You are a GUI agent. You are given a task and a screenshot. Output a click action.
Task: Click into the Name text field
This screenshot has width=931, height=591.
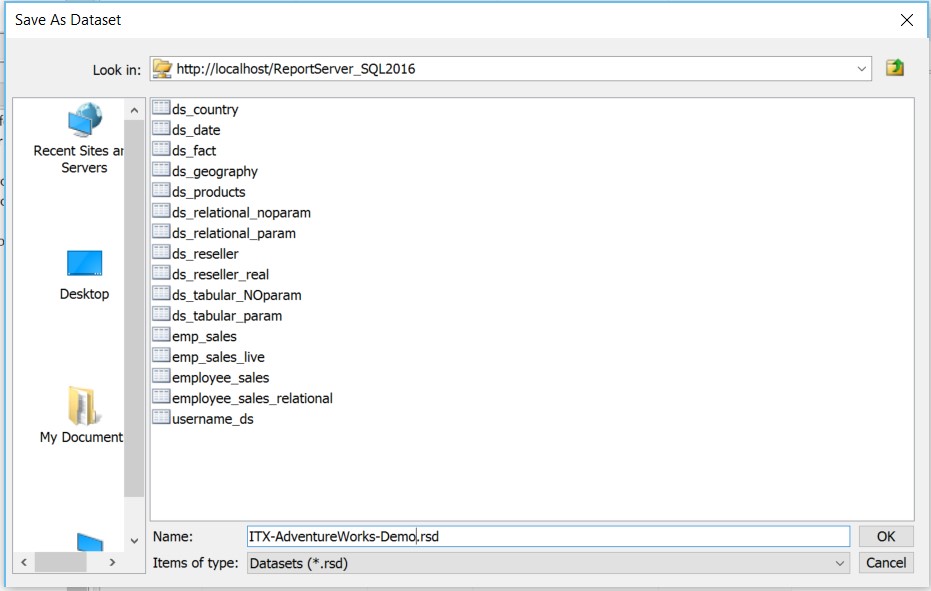coord(548,536)
